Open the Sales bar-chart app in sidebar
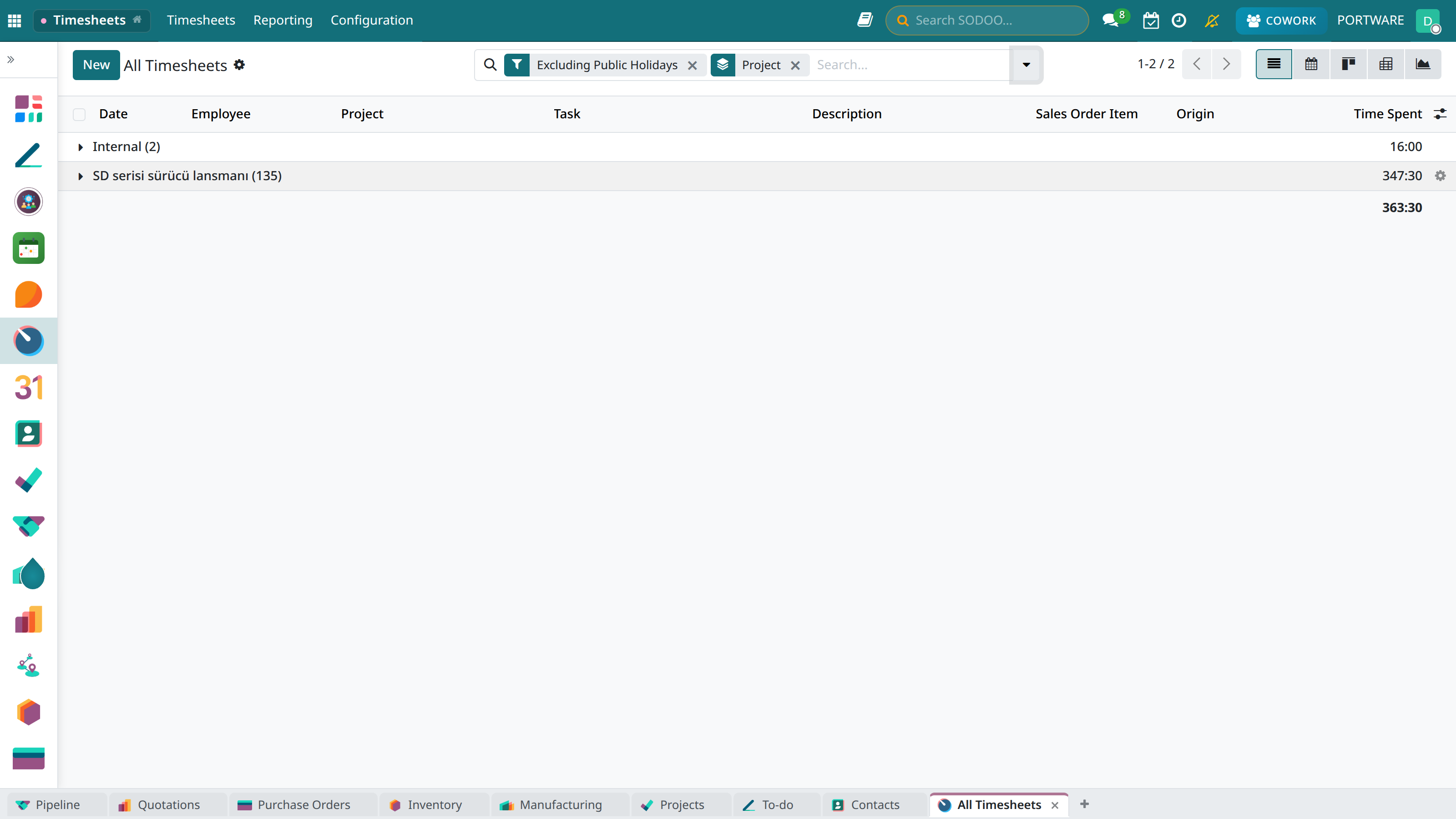This screenshot has width=1456, height=819. point(28,619)
